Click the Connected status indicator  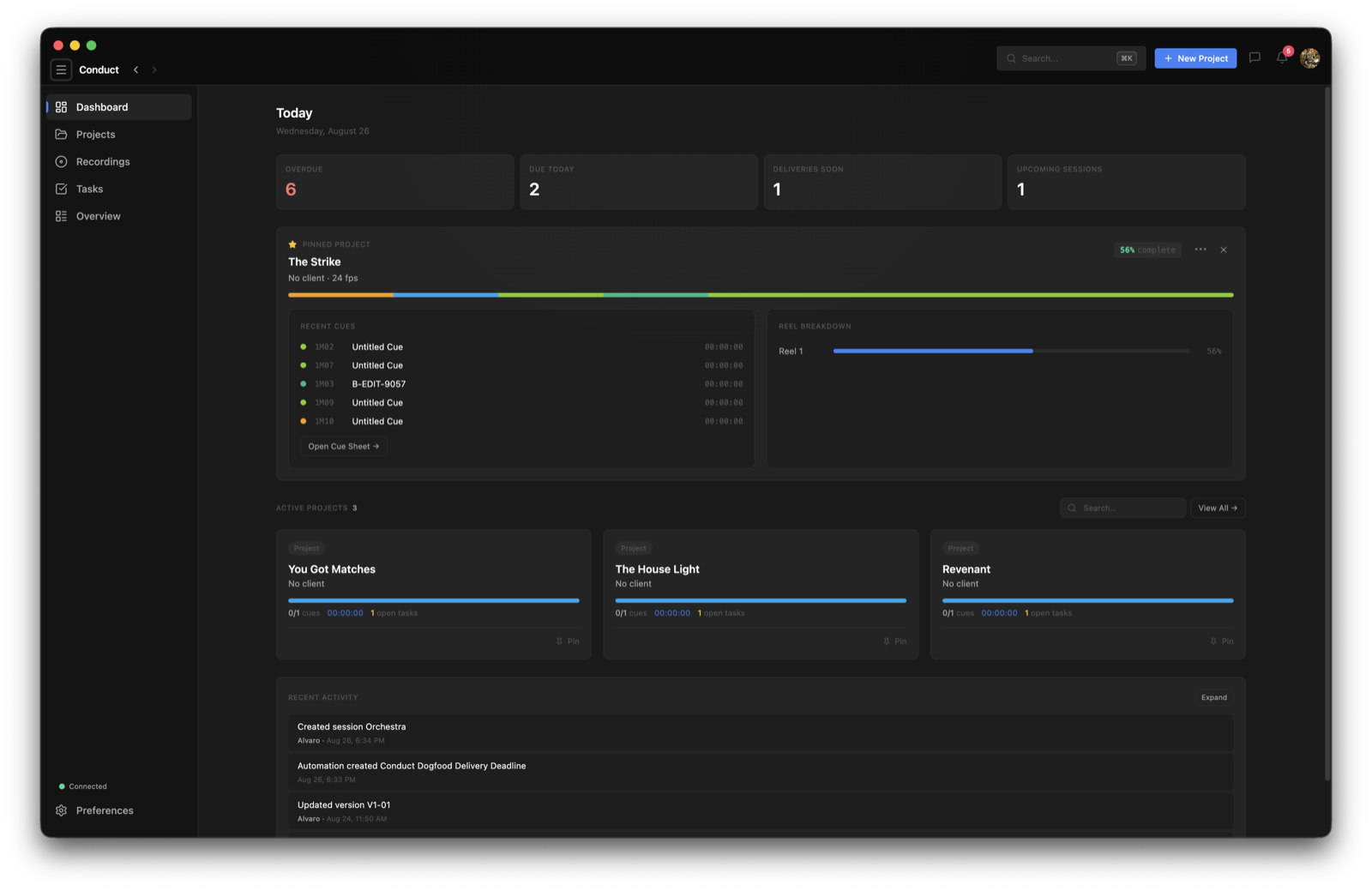coord(83,786)
